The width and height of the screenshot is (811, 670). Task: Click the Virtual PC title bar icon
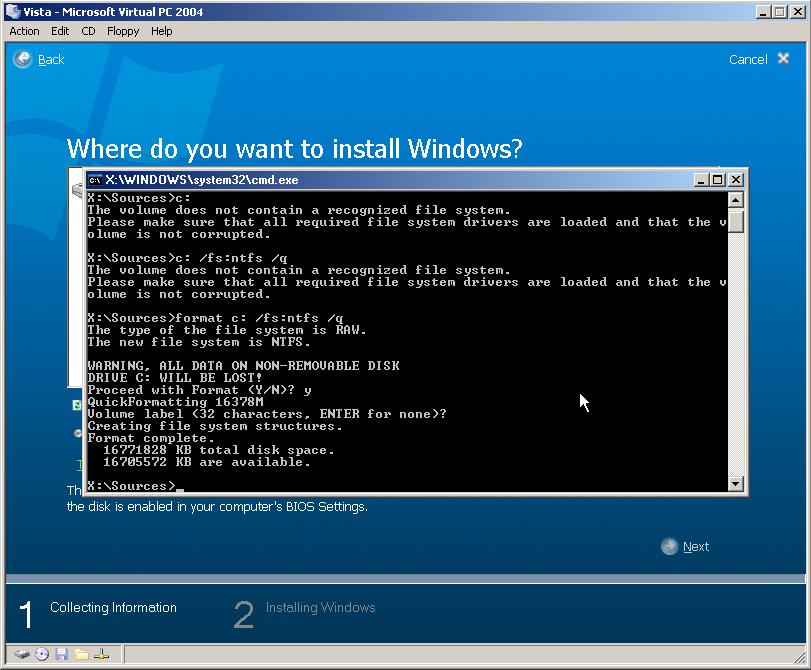click(12, 11)
